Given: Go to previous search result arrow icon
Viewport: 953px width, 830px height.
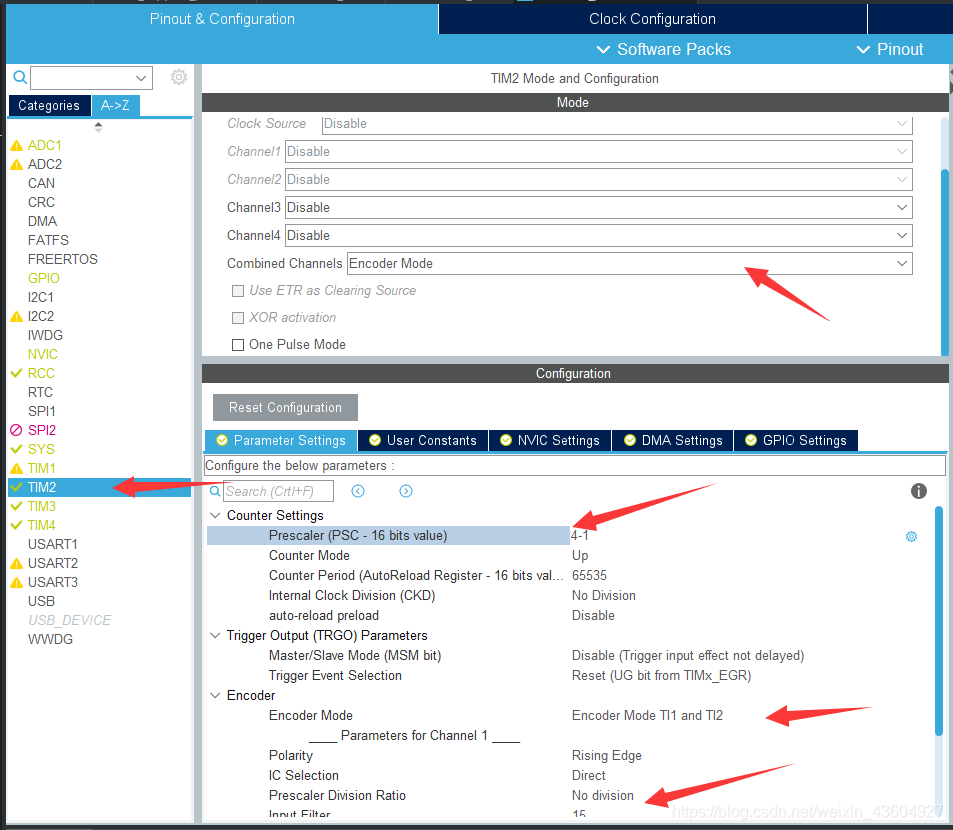Looking at the screenshot, I should [x=358, y=491].
